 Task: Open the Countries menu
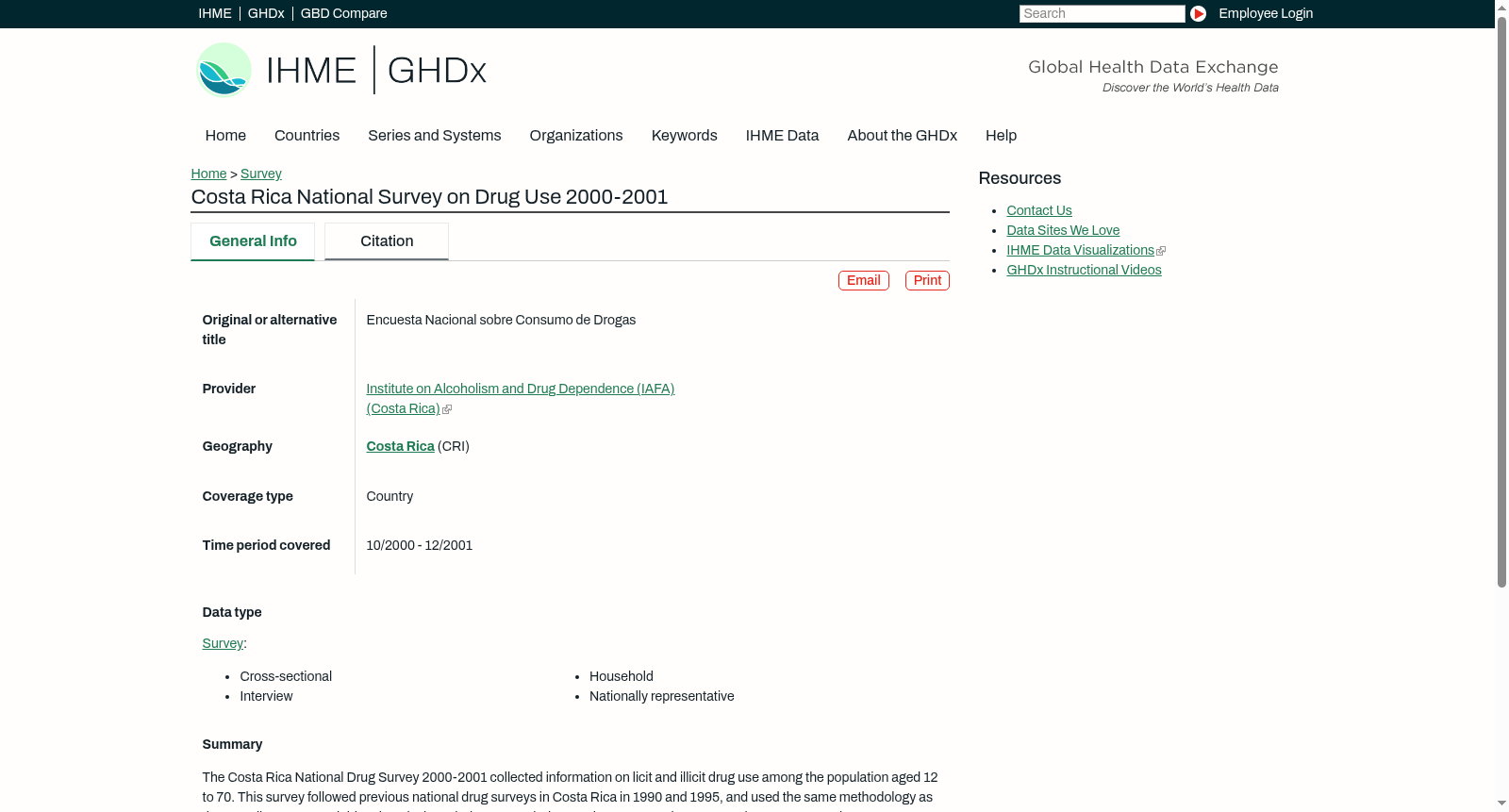(307, 136)
